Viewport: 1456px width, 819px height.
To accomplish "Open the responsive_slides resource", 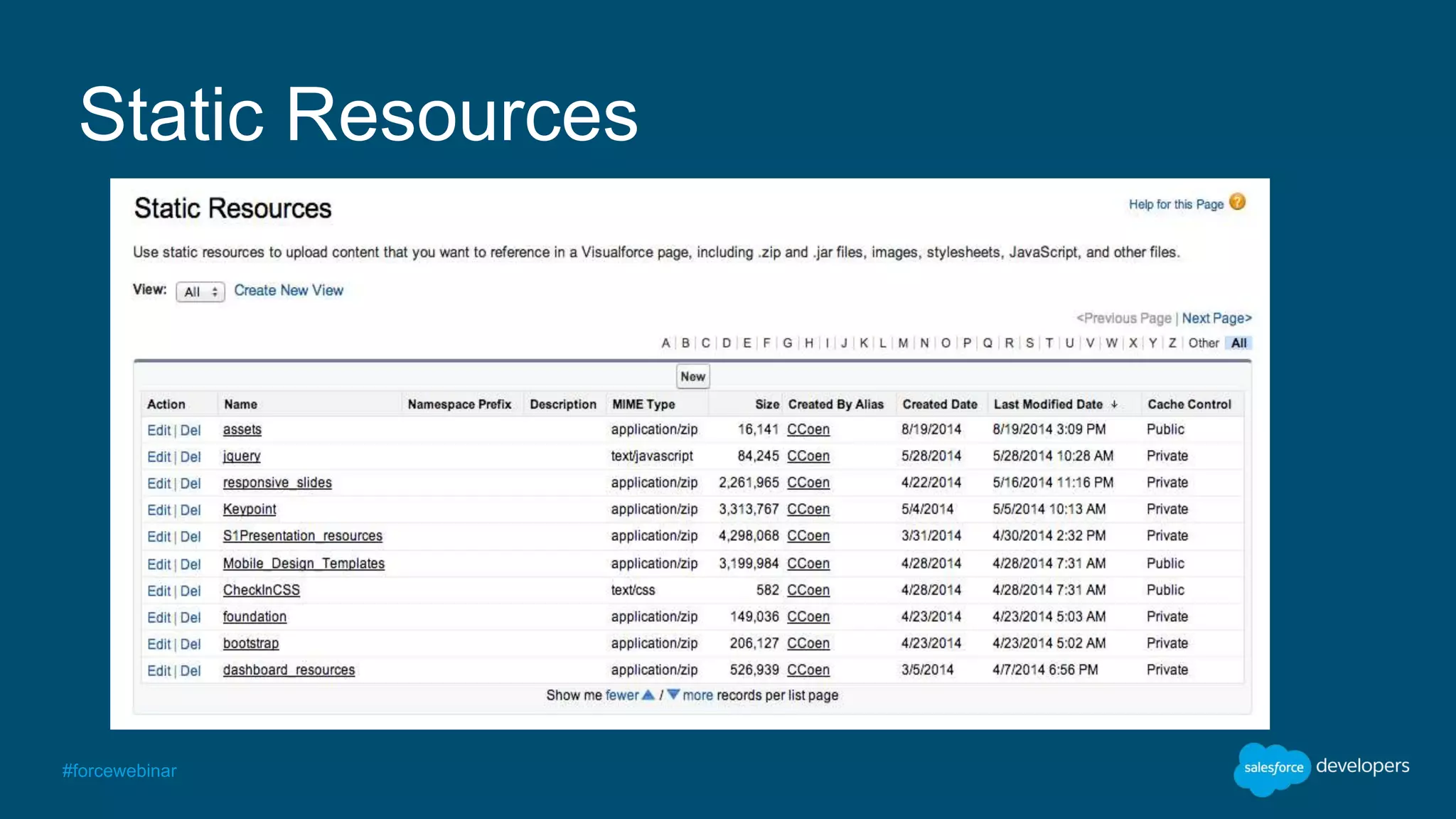I will 277,483.
